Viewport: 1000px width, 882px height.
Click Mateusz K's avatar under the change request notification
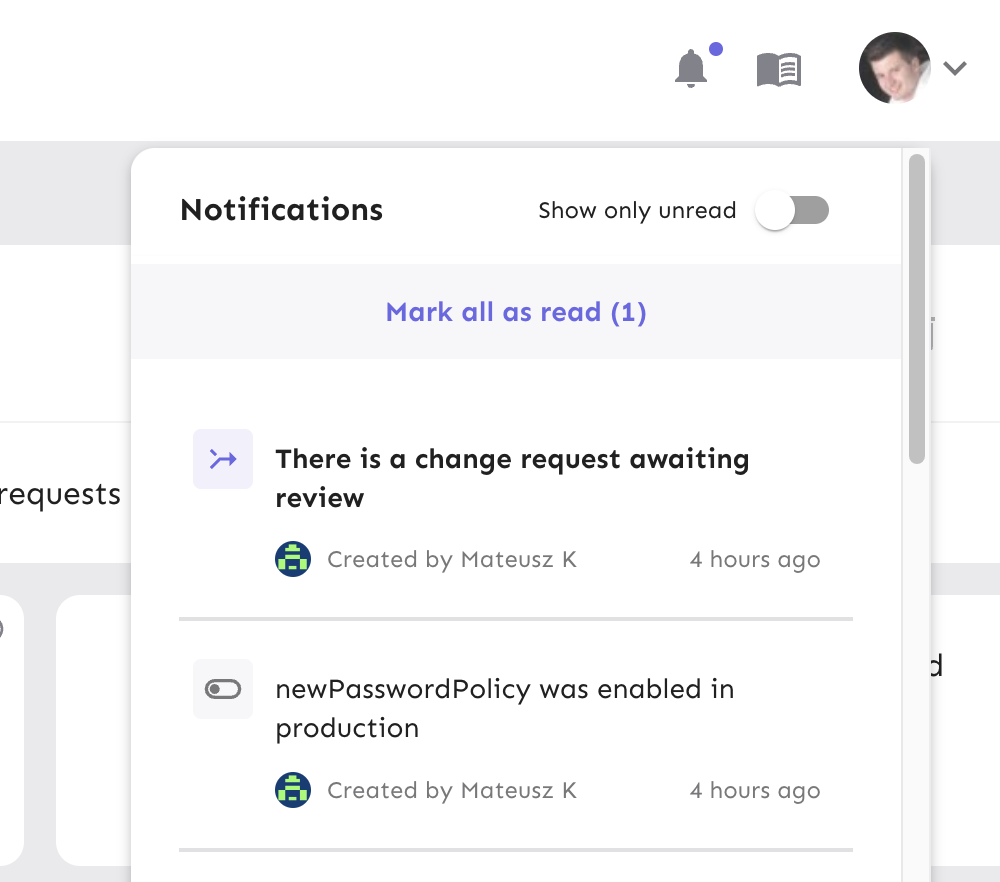coord(293,559)
